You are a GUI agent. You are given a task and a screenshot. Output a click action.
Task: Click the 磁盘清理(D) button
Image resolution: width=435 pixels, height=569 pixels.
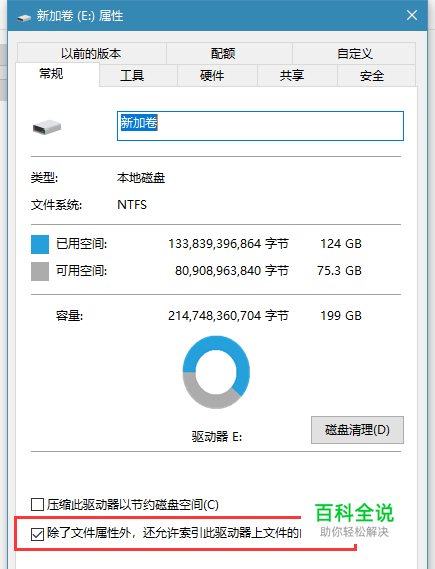pyautogui.click(x=357, y=430)
